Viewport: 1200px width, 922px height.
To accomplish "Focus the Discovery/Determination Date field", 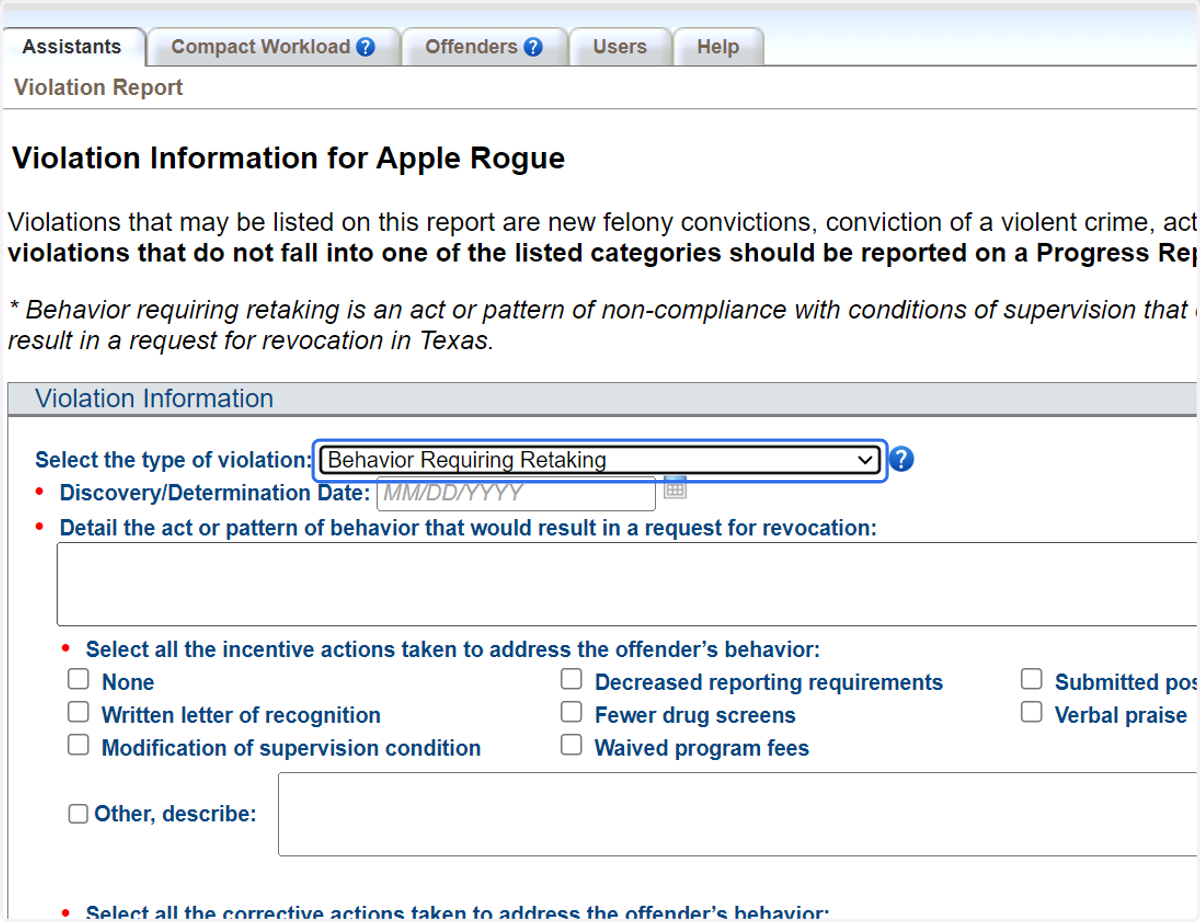I will (x=516, y=493).
